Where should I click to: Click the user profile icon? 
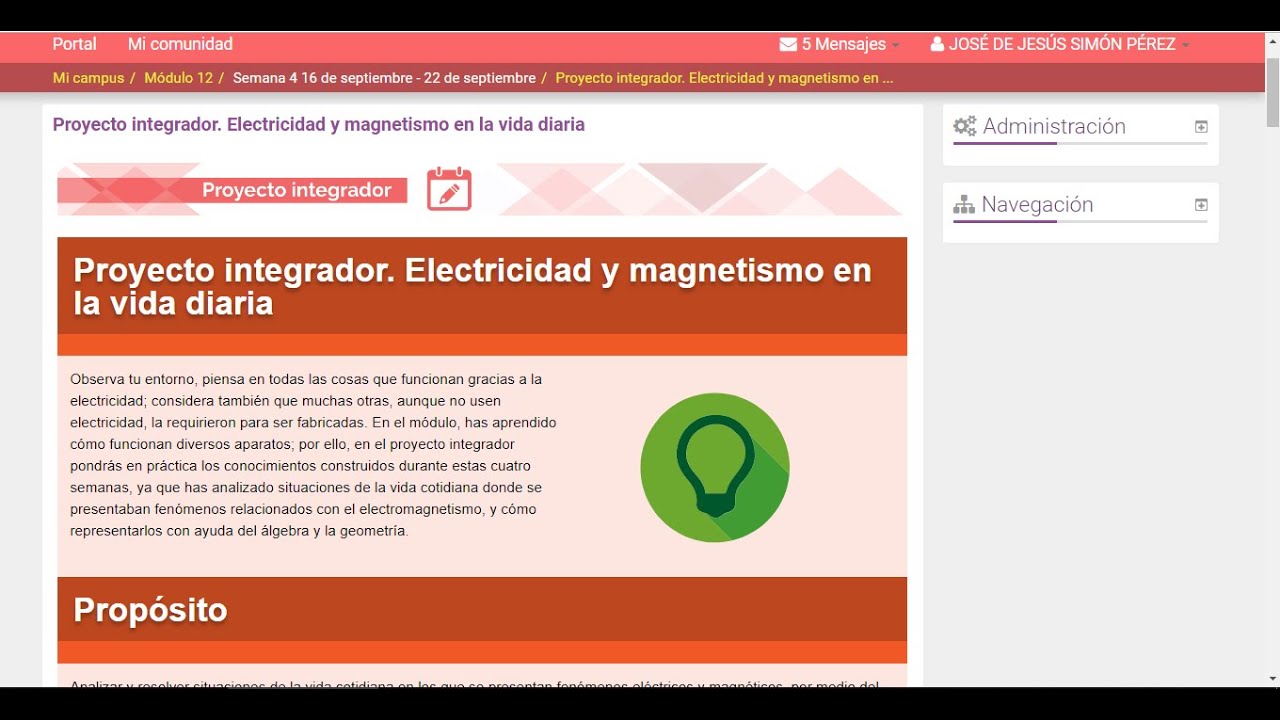click(937, 44)
